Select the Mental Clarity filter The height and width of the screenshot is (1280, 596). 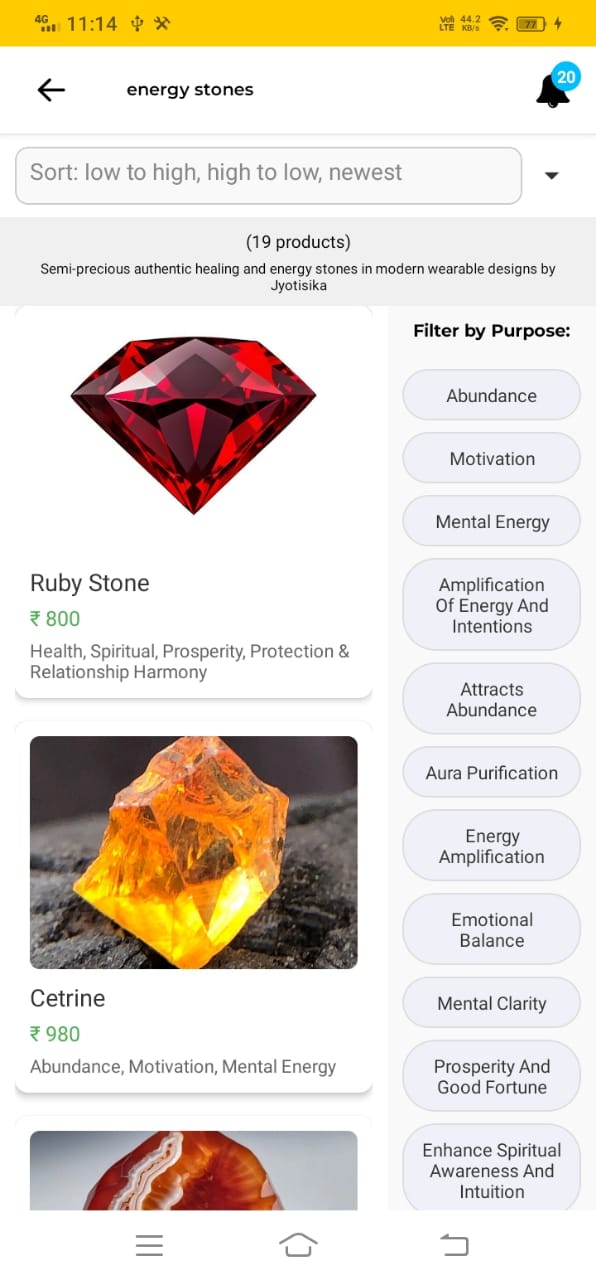(491, 1003)
